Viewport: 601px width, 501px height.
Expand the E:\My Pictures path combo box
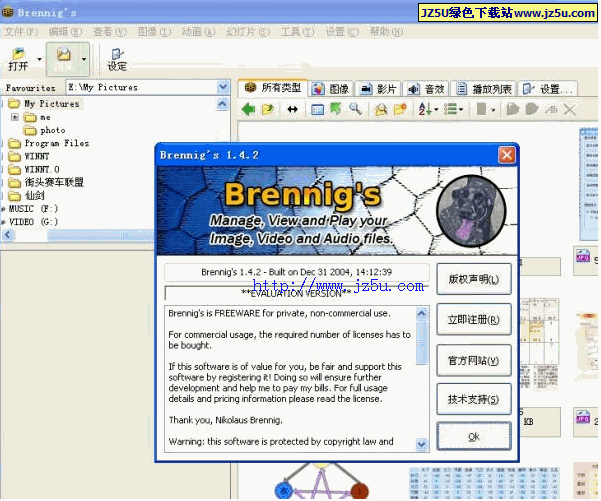pos(223,87)
